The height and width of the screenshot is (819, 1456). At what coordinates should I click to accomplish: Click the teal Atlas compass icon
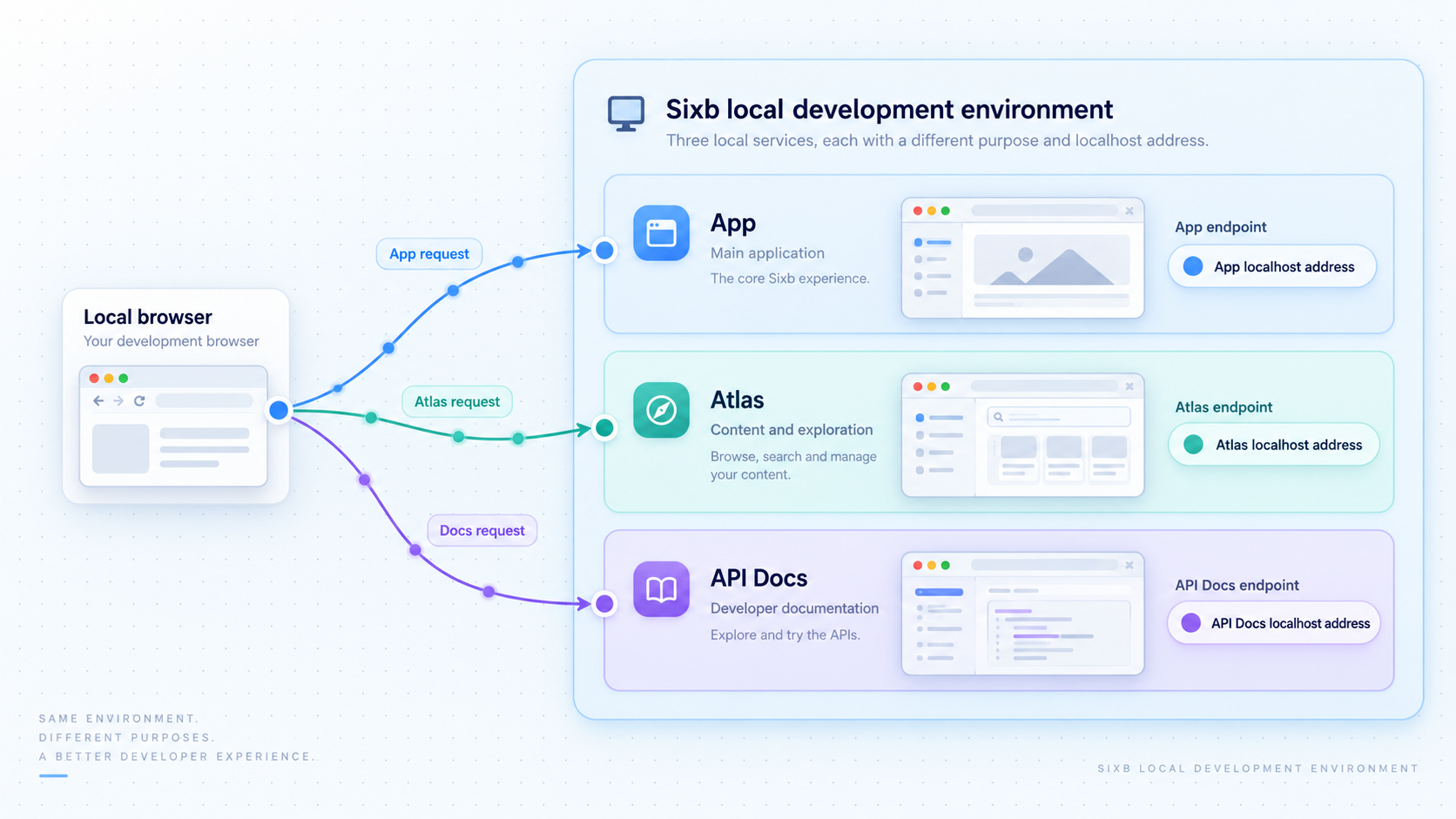(x=661, y=410)
